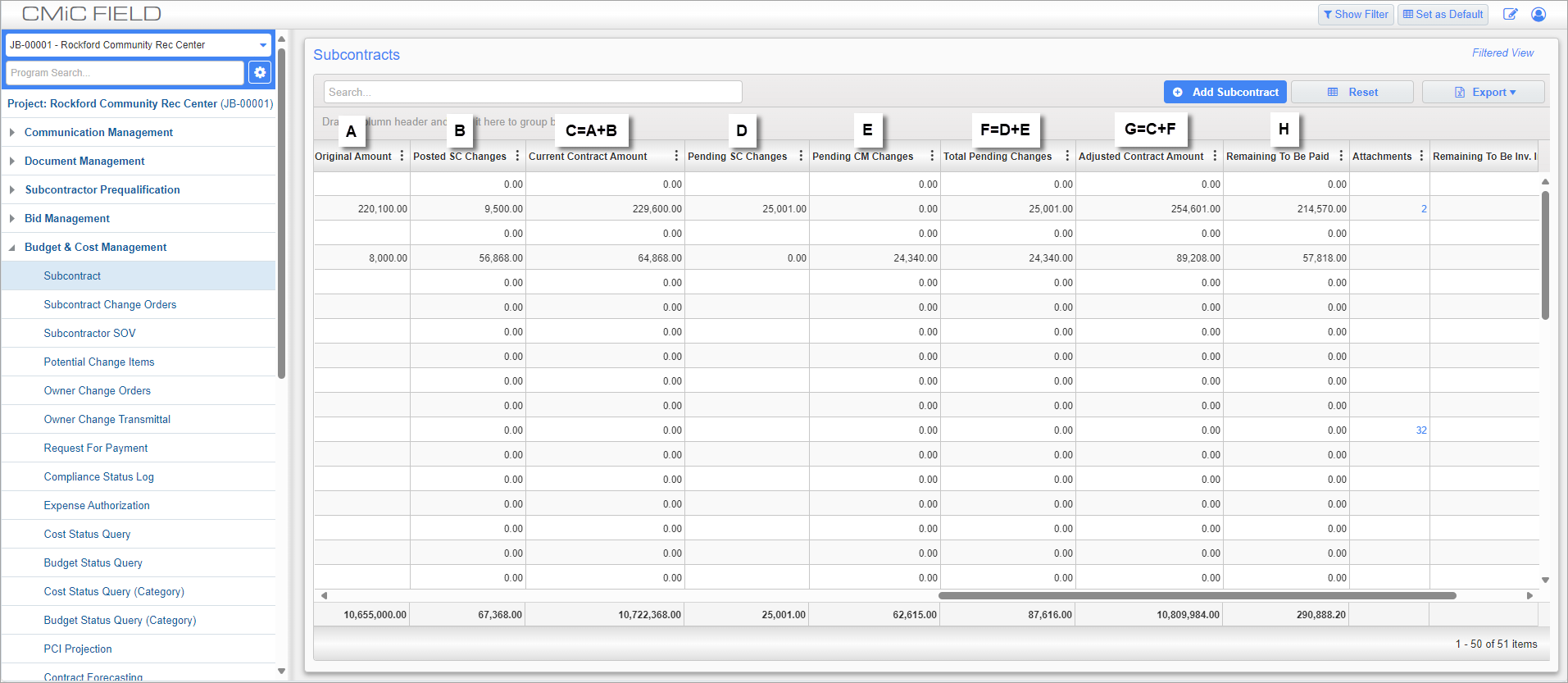Click the edit pencil icon in top bar
1568x683 pixels.
click(x=1510, y=14)
